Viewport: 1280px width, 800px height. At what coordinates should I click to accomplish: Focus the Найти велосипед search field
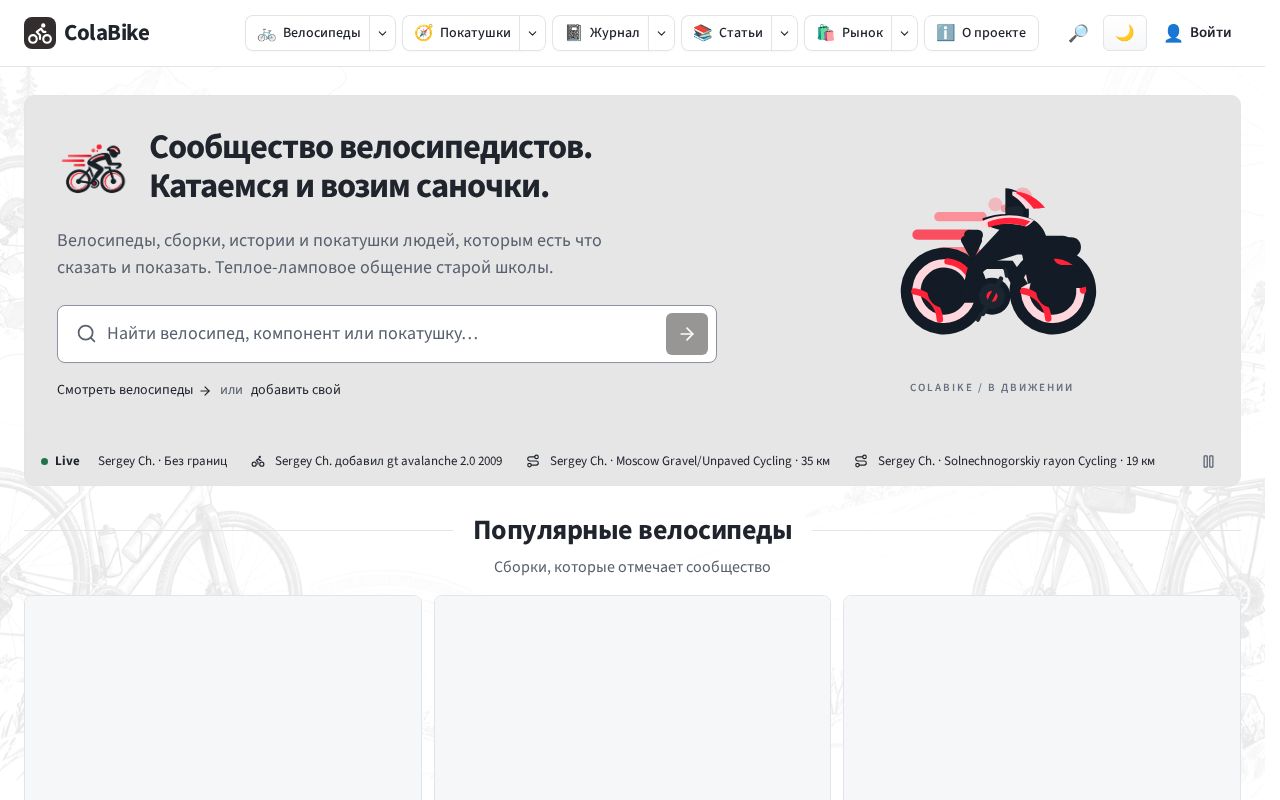click(x=386, y=334)
